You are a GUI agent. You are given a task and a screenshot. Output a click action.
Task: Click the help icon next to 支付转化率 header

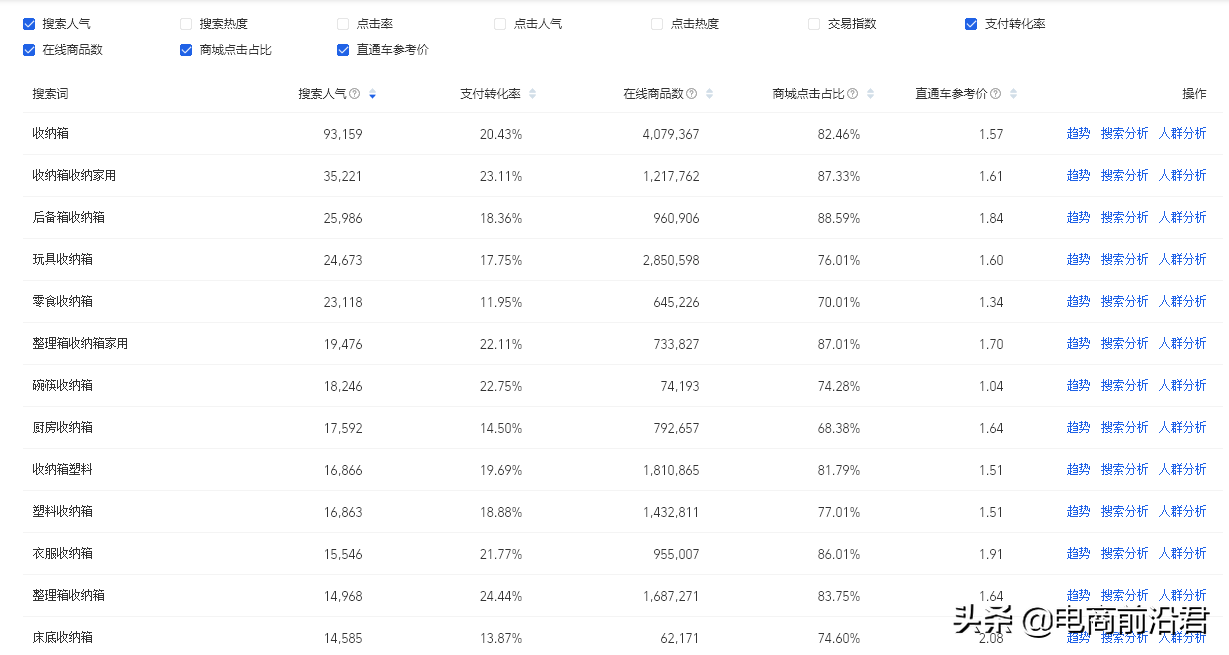coord(525,93)
